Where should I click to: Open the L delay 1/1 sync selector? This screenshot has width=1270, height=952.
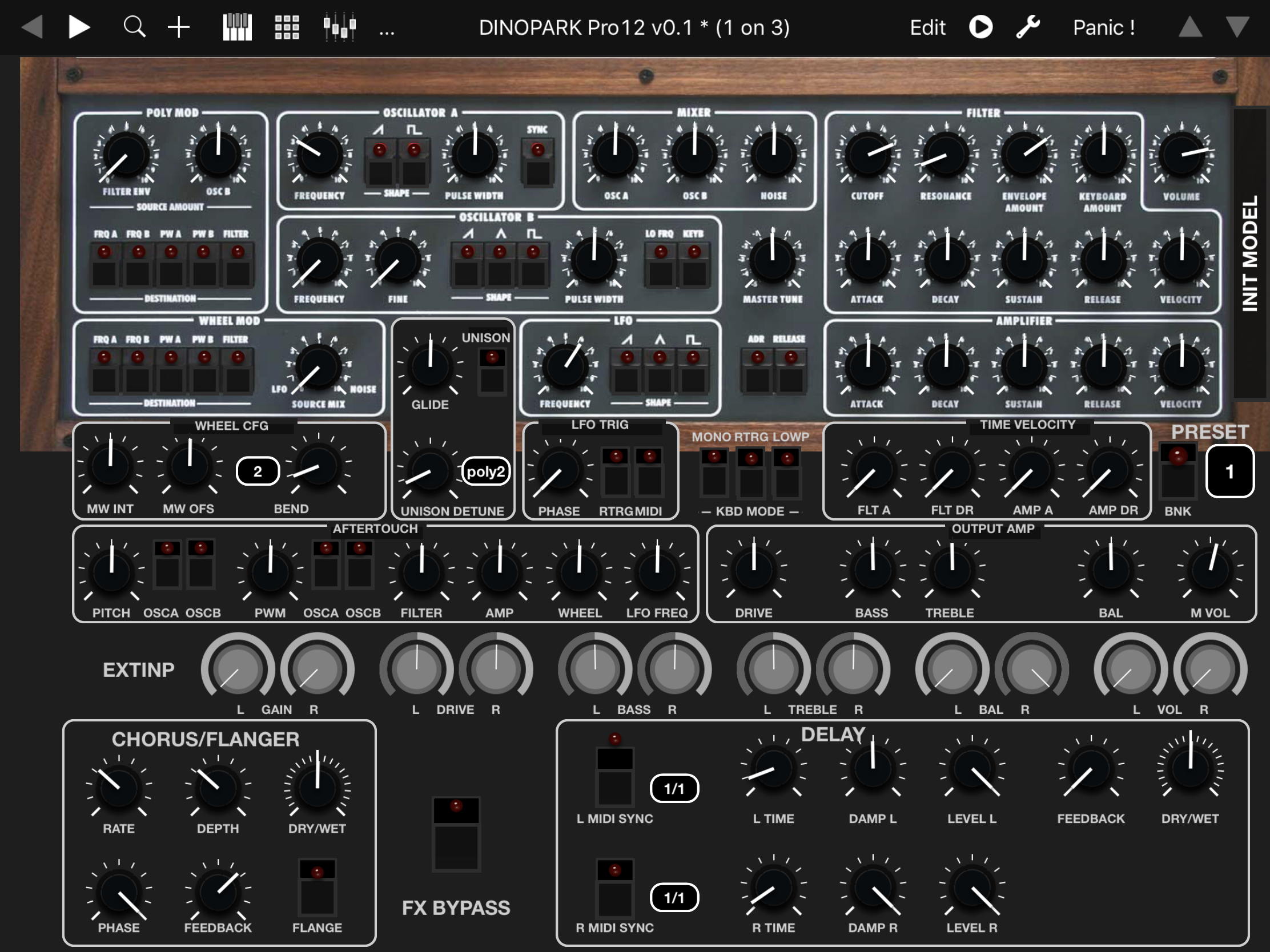674,788
